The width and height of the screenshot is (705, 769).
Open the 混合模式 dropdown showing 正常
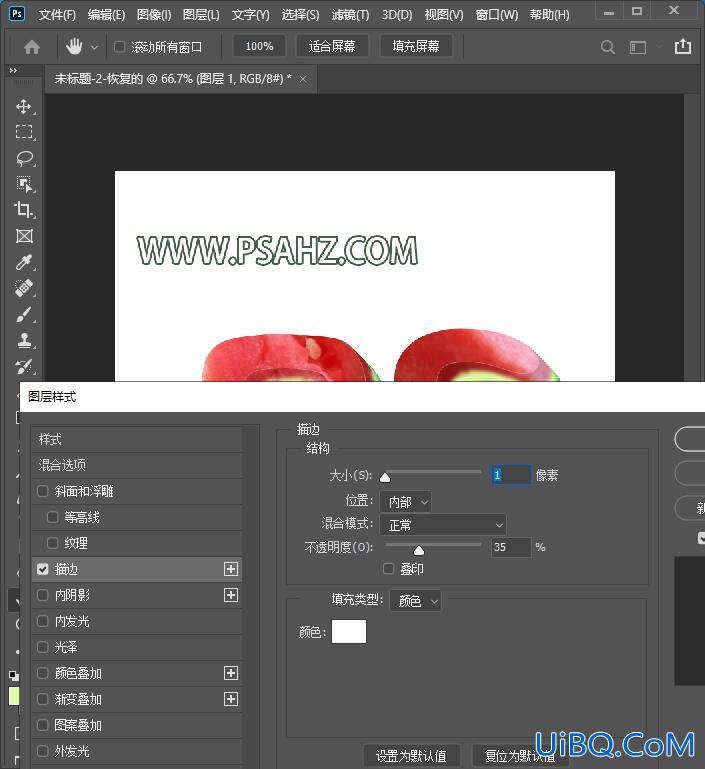point(443,525)
